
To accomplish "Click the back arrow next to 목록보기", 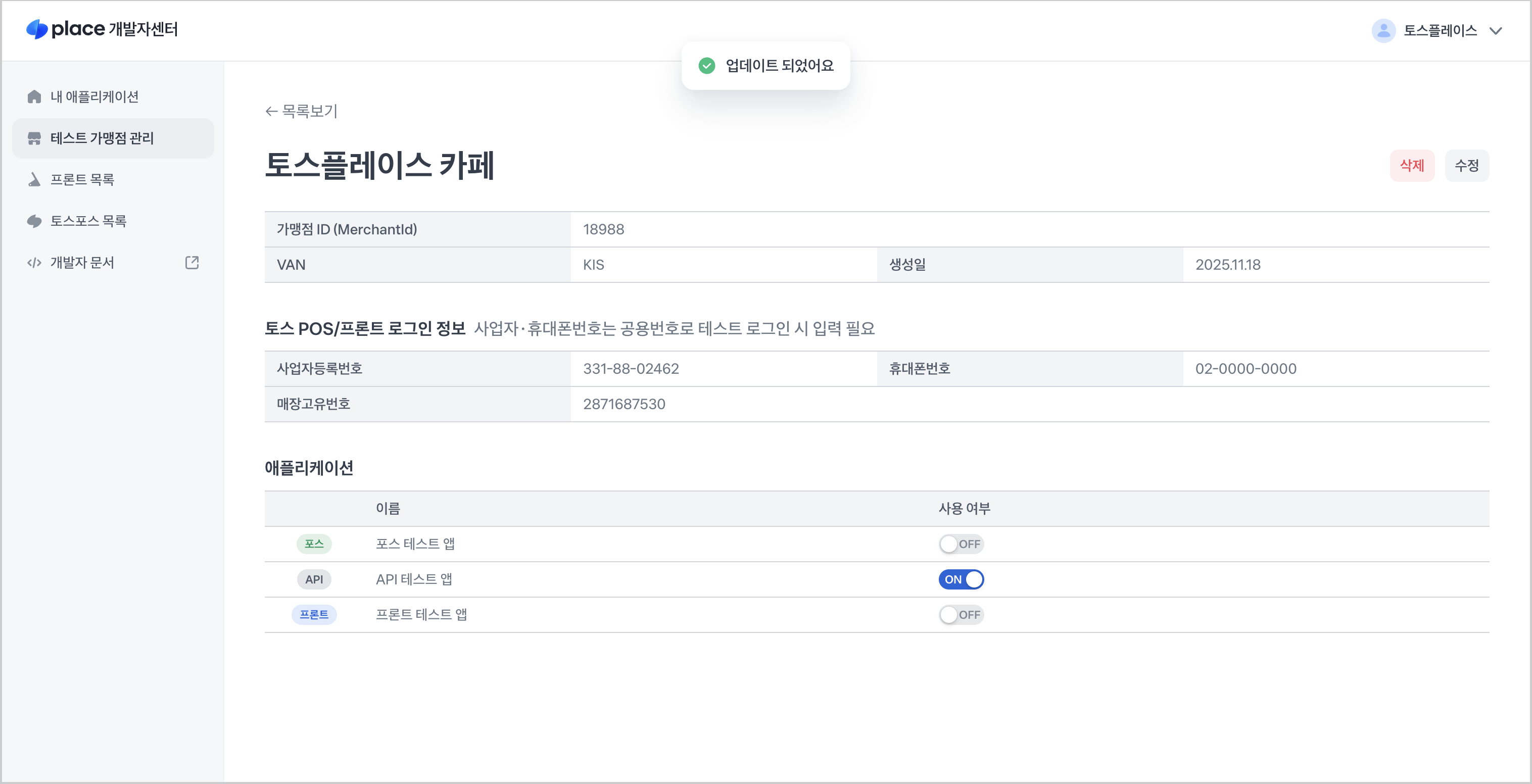I will click(271, 111).
